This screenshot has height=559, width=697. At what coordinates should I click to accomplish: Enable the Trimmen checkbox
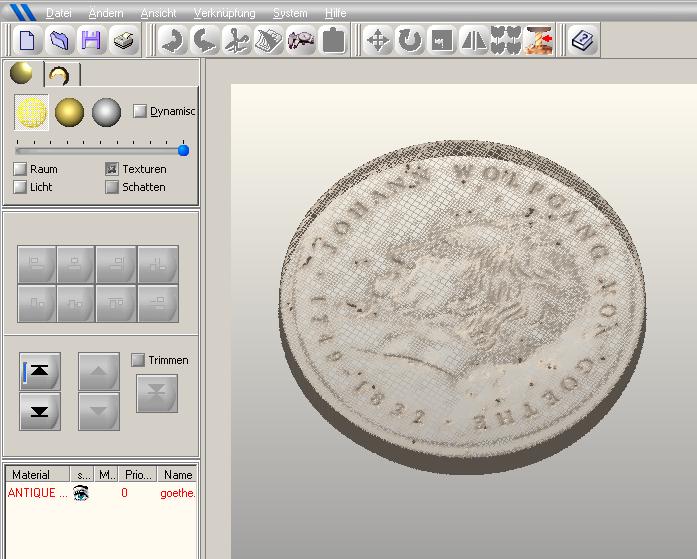138,360
